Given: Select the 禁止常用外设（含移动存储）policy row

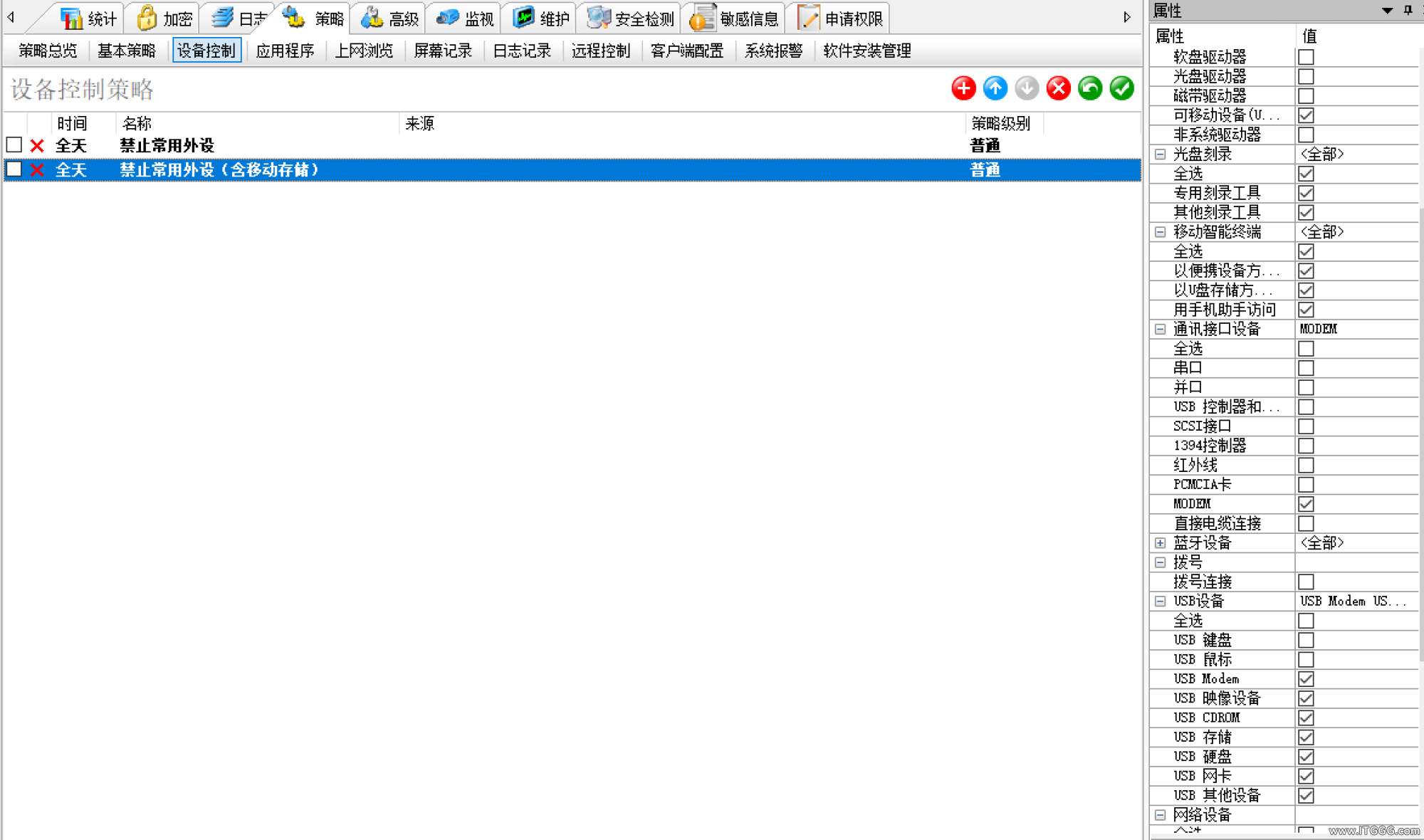Looking at the screenshot, I should tap(572, 170).
